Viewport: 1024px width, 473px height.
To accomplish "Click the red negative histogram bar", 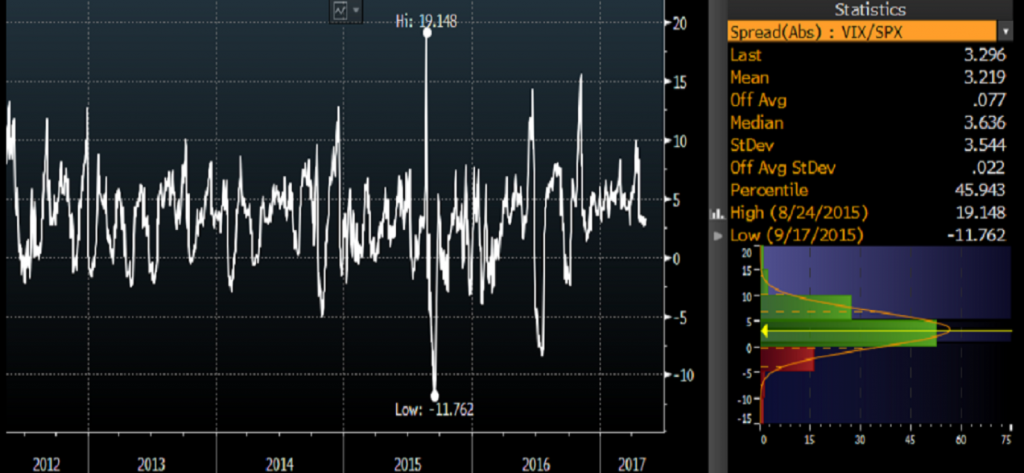I will (790, 358).
